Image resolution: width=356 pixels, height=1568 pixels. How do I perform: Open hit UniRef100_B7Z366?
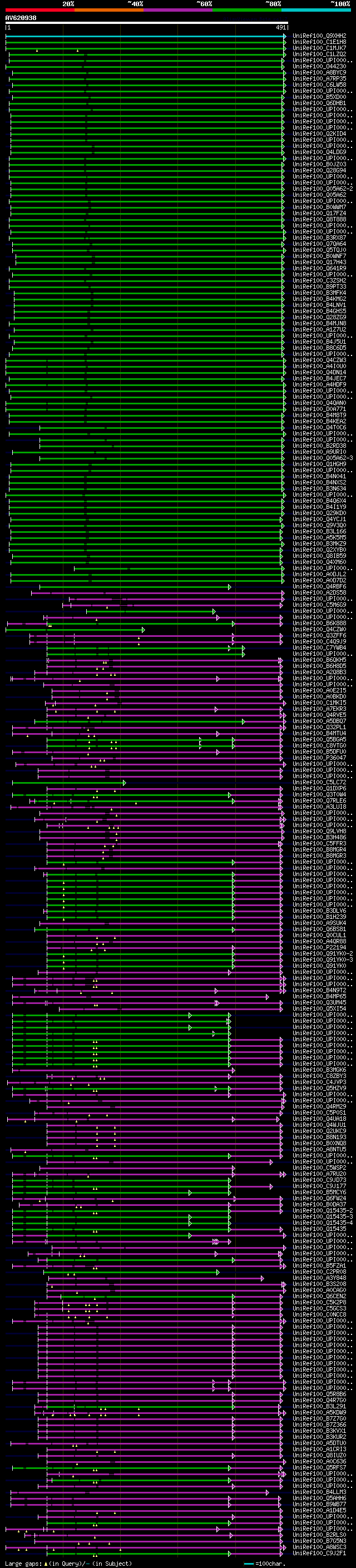point(319,1424)
